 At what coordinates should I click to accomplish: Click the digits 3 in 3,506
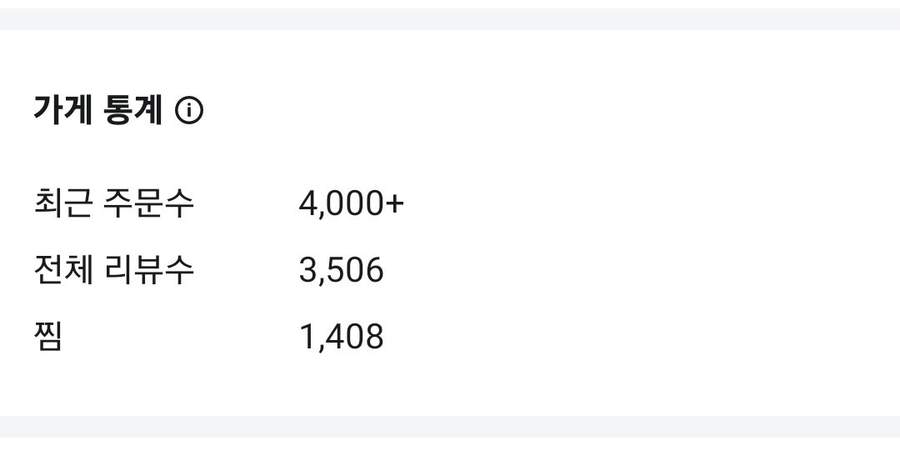[307, 270]
